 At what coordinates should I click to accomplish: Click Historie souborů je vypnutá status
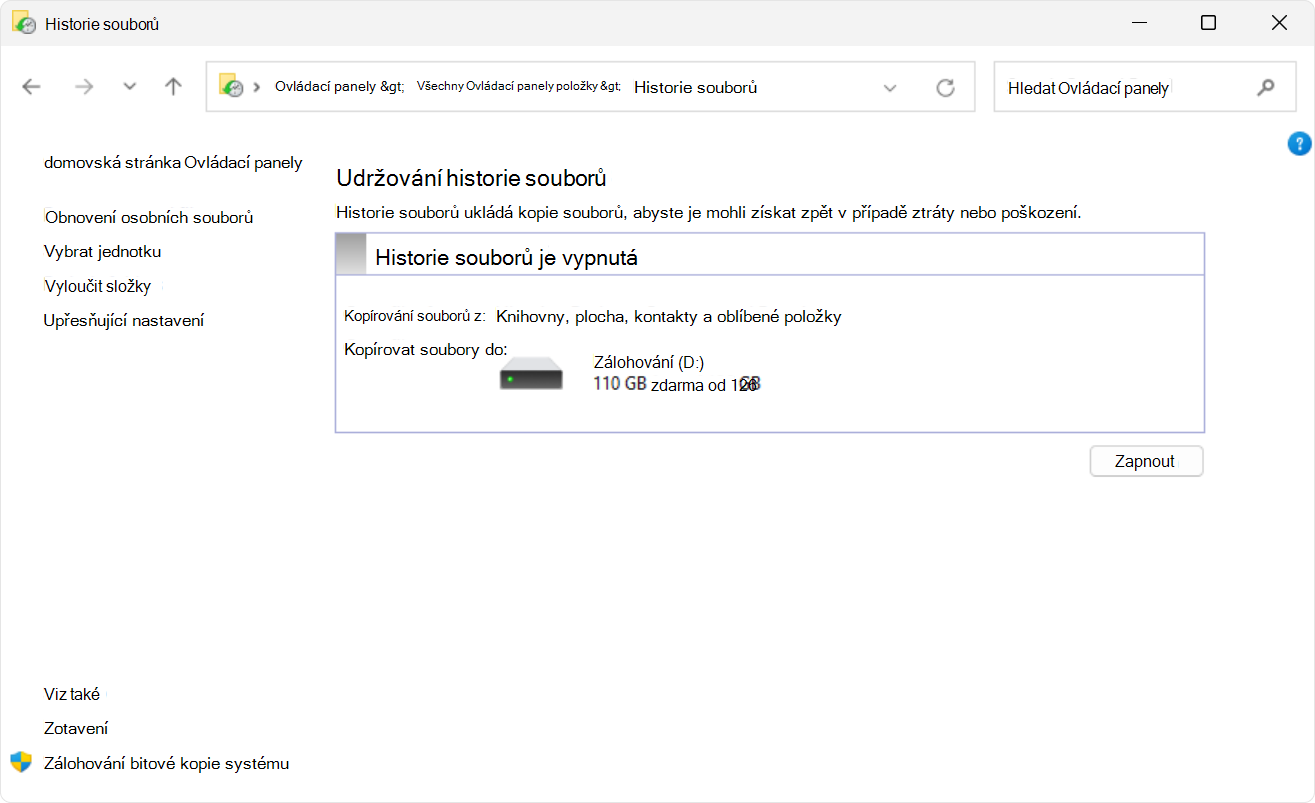[x=506, y=258]
